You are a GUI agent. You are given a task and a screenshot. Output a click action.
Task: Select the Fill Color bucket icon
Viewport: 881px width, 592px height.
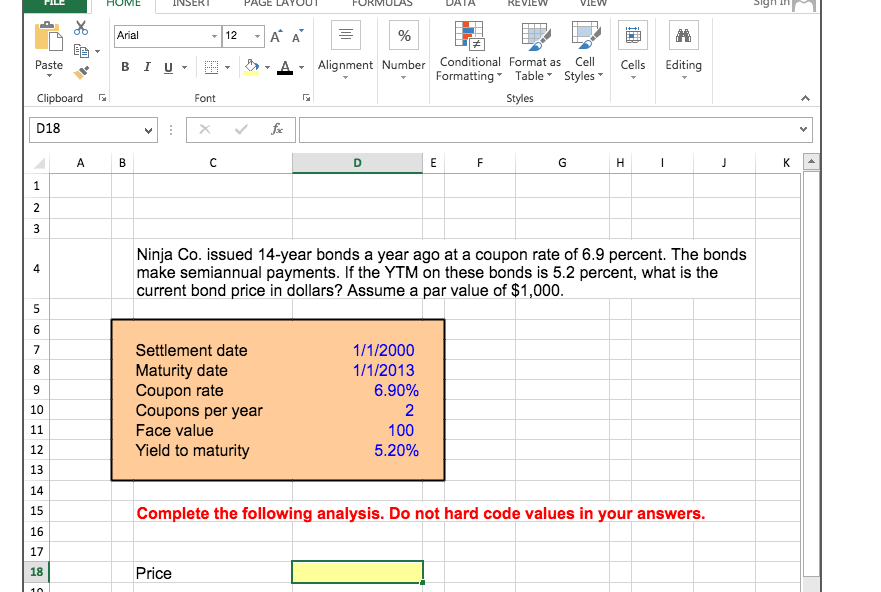(x=250, y=67)
